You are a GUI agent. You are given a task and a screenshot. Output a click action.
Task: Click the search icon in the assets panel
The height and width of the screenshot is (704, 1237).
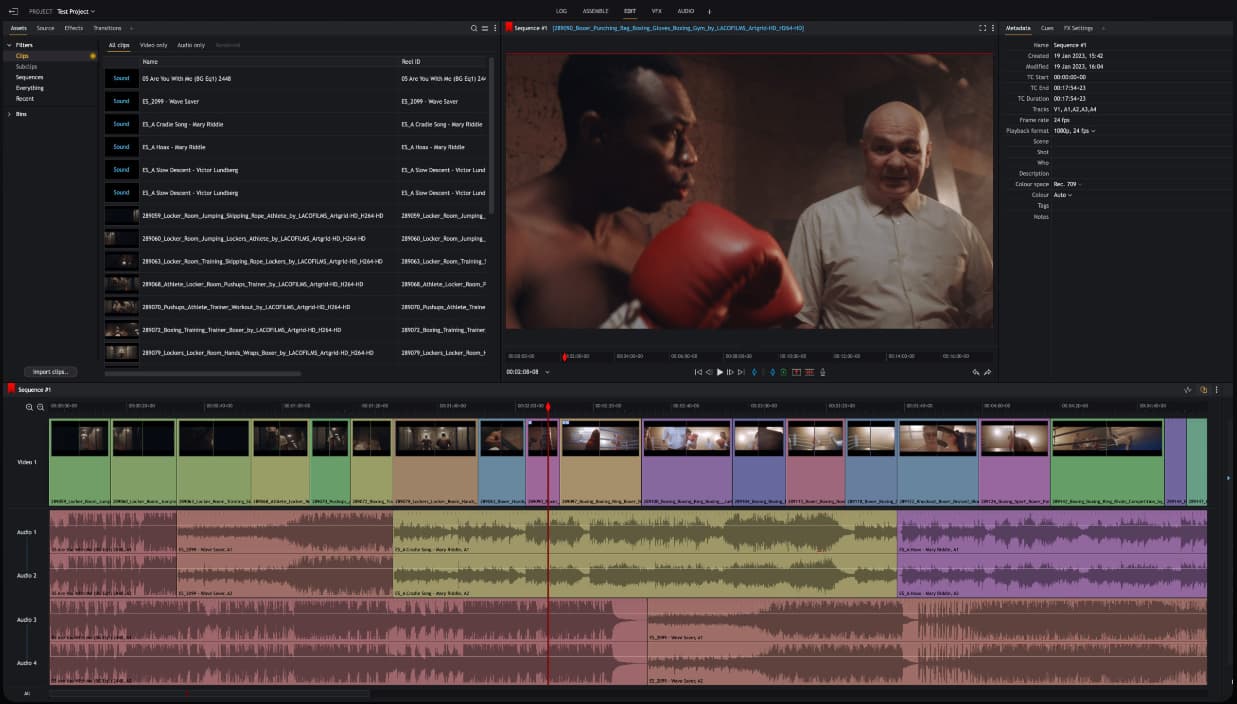(474, 28)
